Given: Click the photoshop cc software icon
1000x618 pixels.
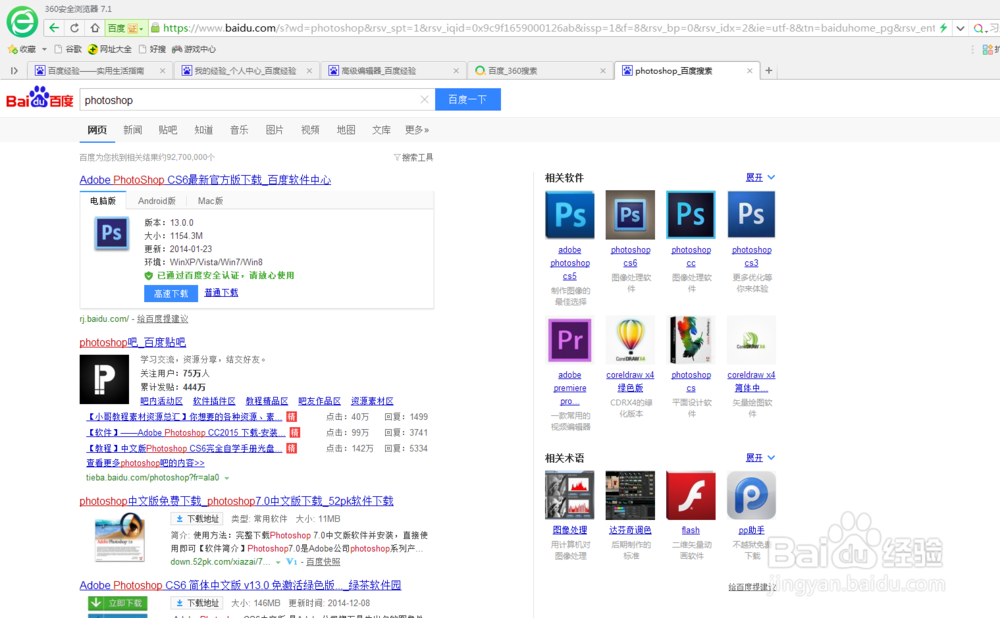Looking at the screenshot, I should 691,214.
